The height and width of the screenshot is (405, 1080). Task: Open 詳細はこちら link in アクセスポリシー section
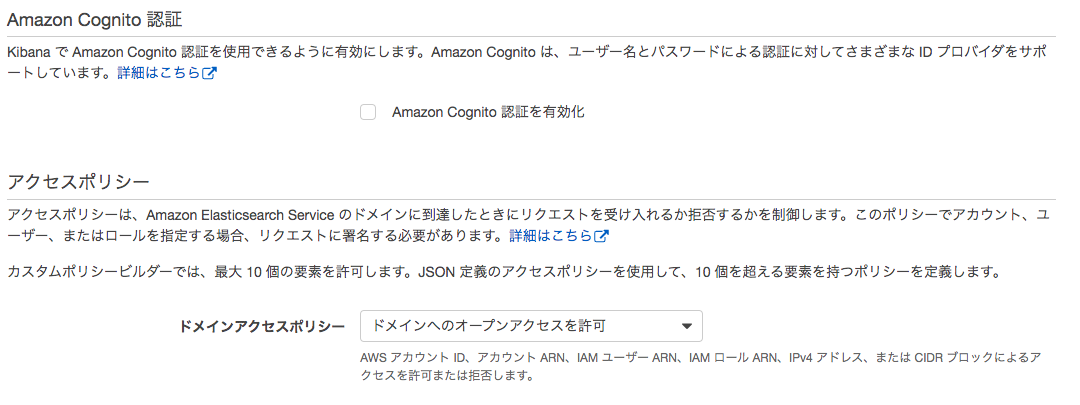click(551, 237)
